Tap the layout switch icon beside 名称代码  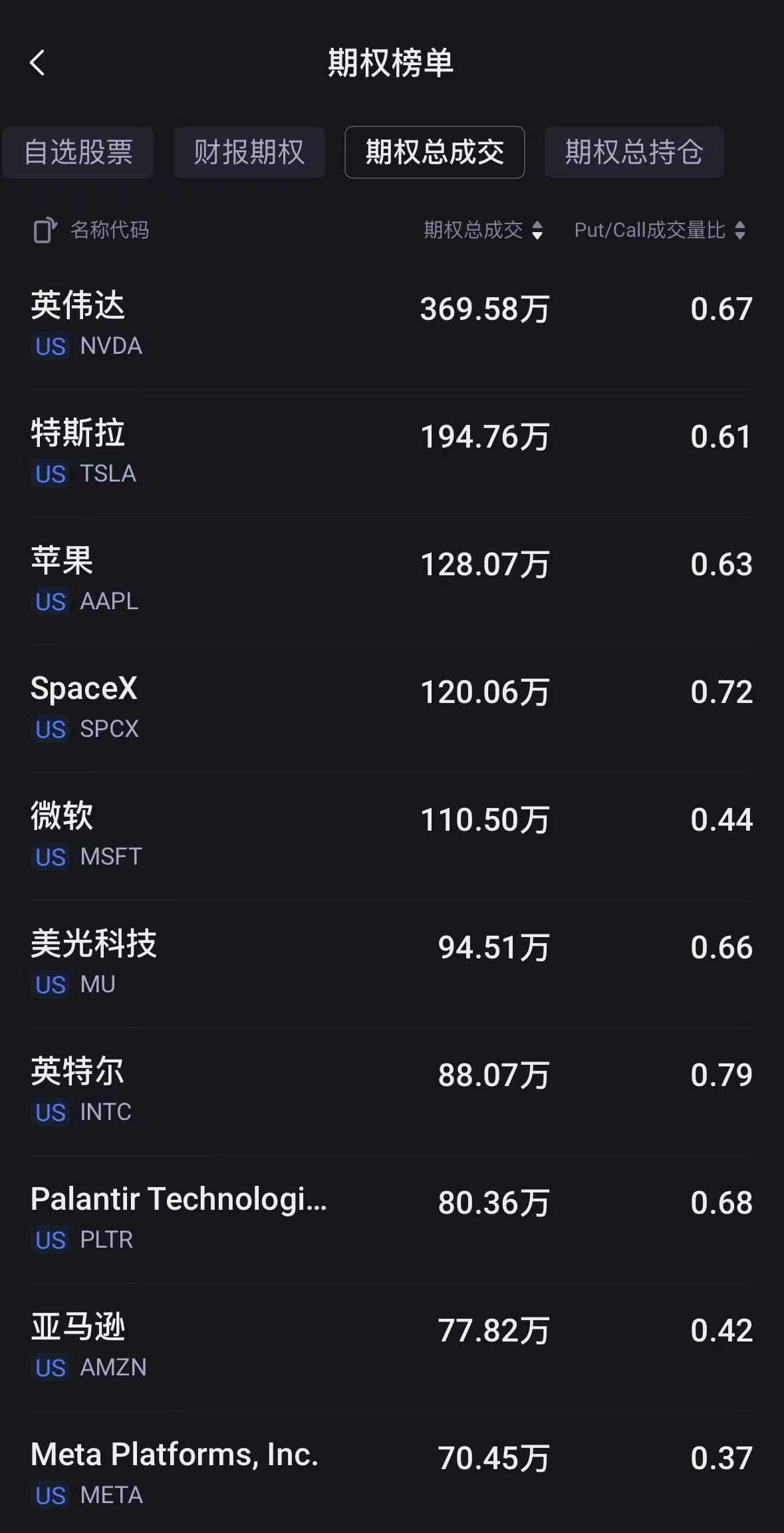click(45, 230)
